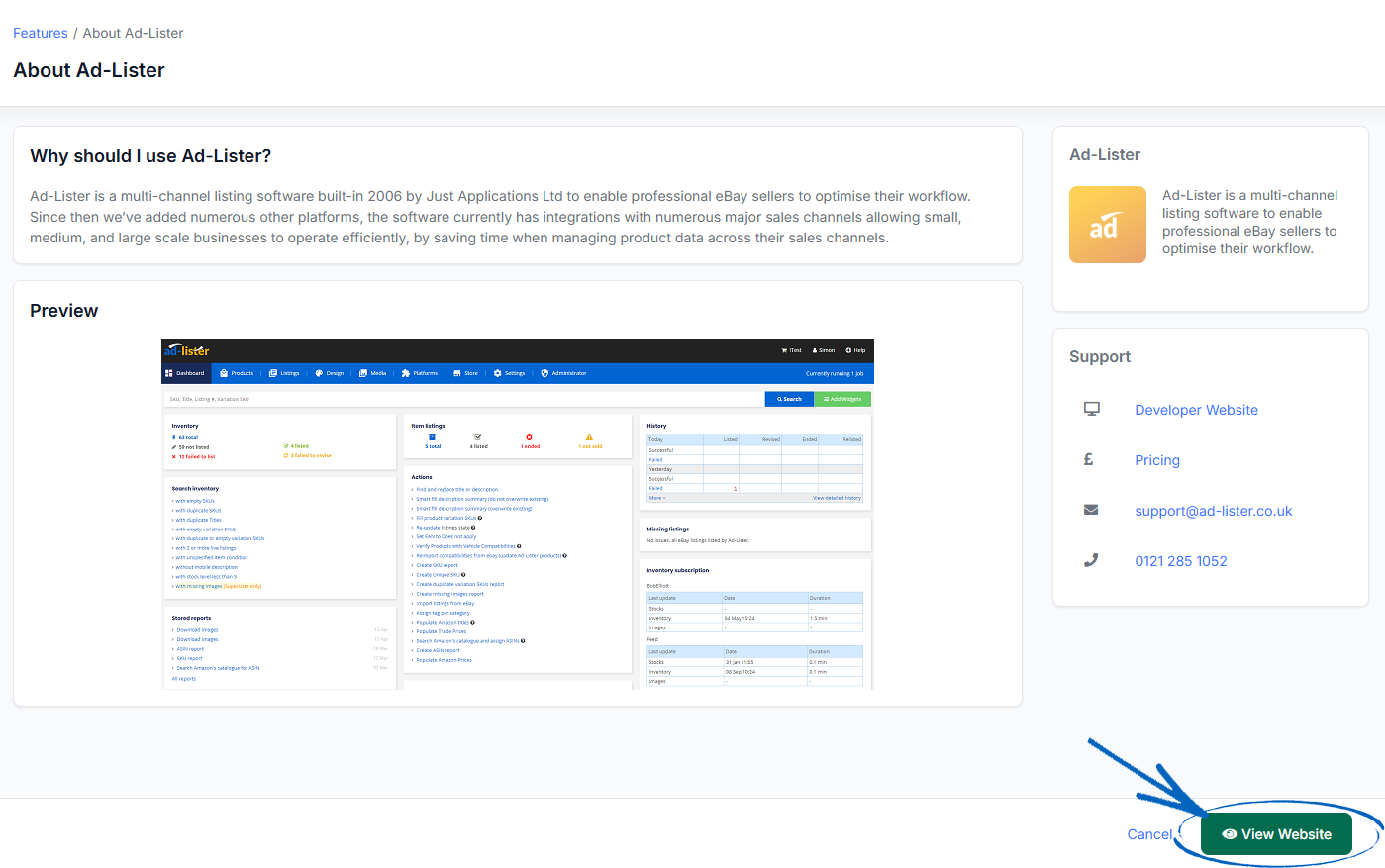Open the Ad-Lister dashboard preview screenshot

pyautogui.click(x=518, y=515)
